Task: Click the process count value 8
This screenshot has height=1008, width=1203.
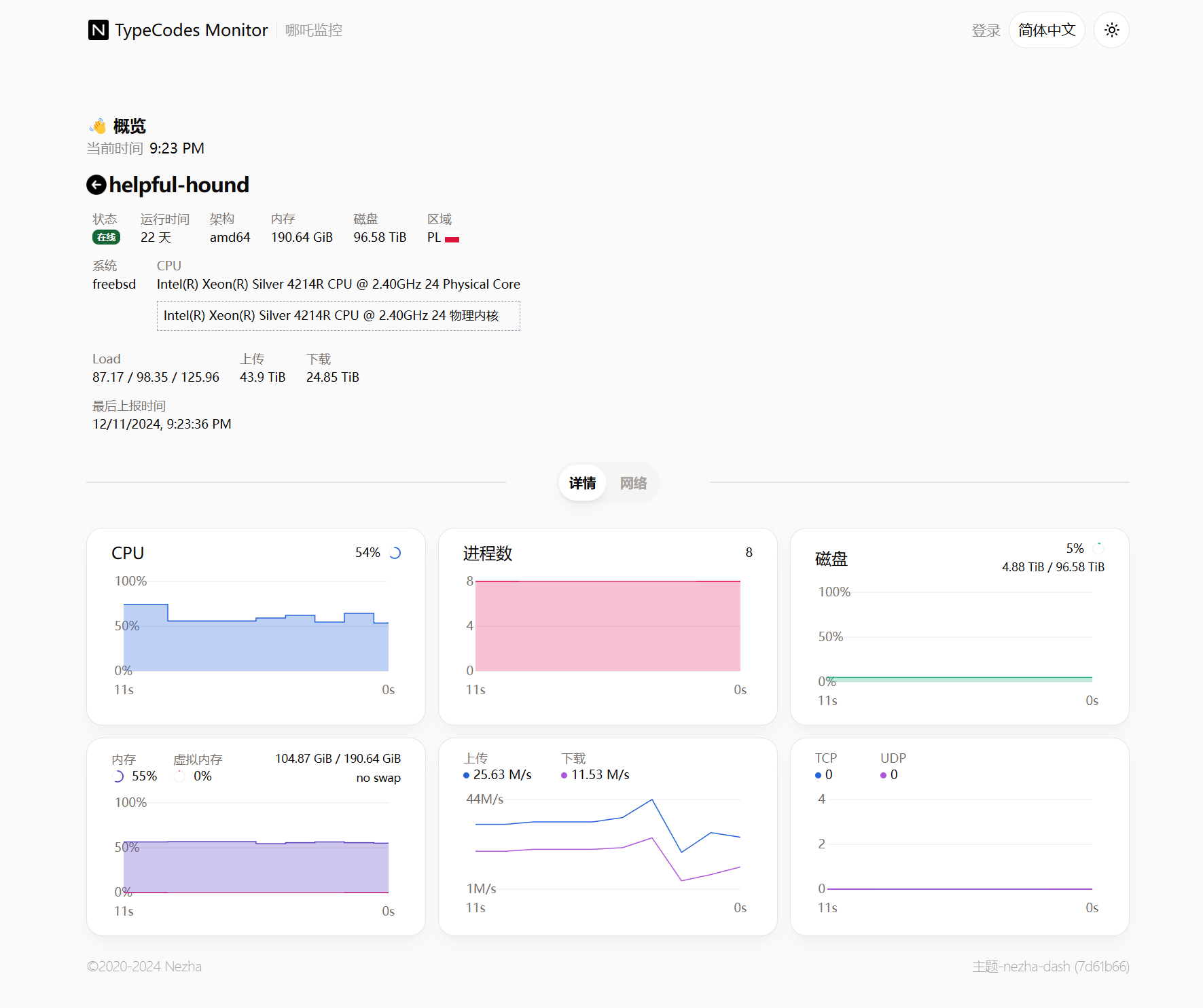Action: pyautogui.click(x=749, y=553)
